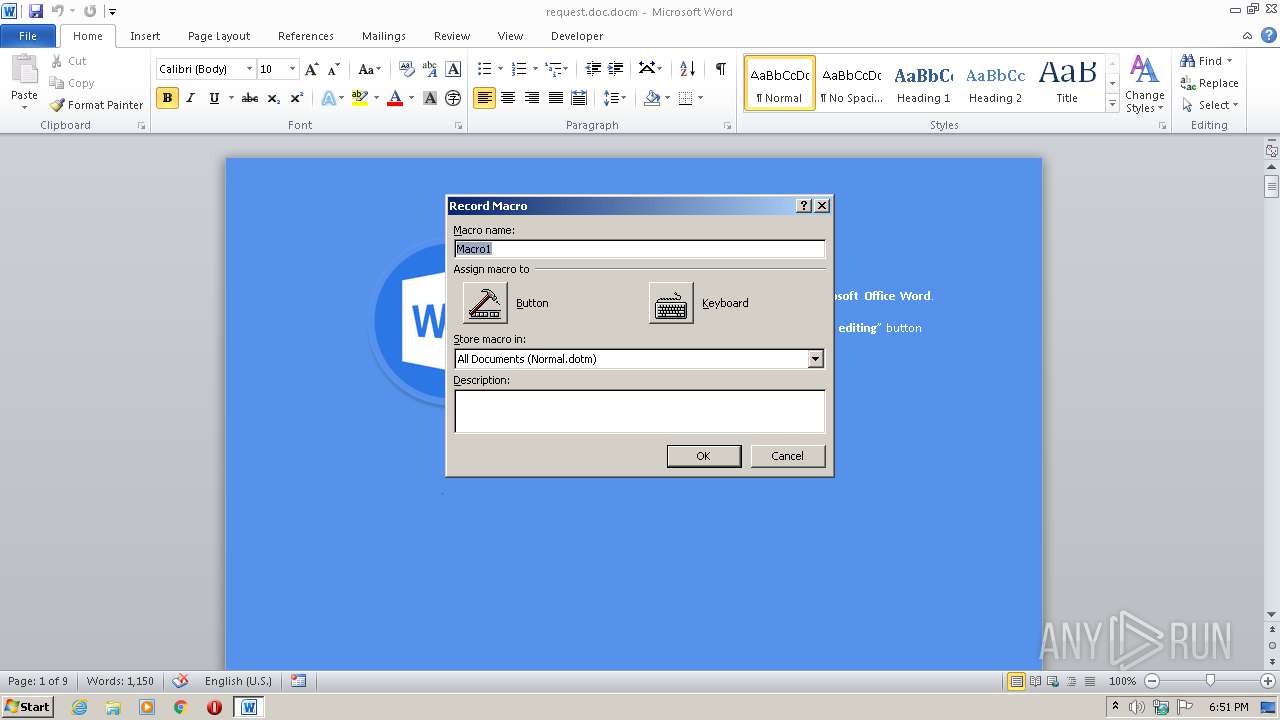Switch to the References tab
This screenshot has width=1280, height=720.
[306, 36]
